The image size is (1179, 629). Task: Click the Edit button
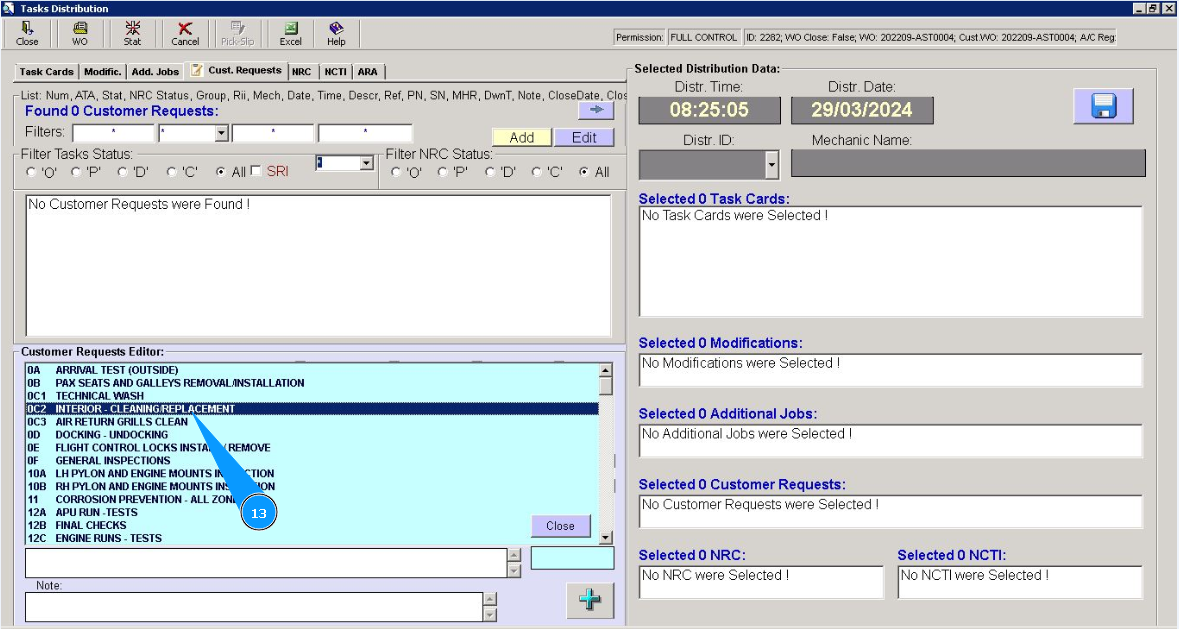point(584,138)
